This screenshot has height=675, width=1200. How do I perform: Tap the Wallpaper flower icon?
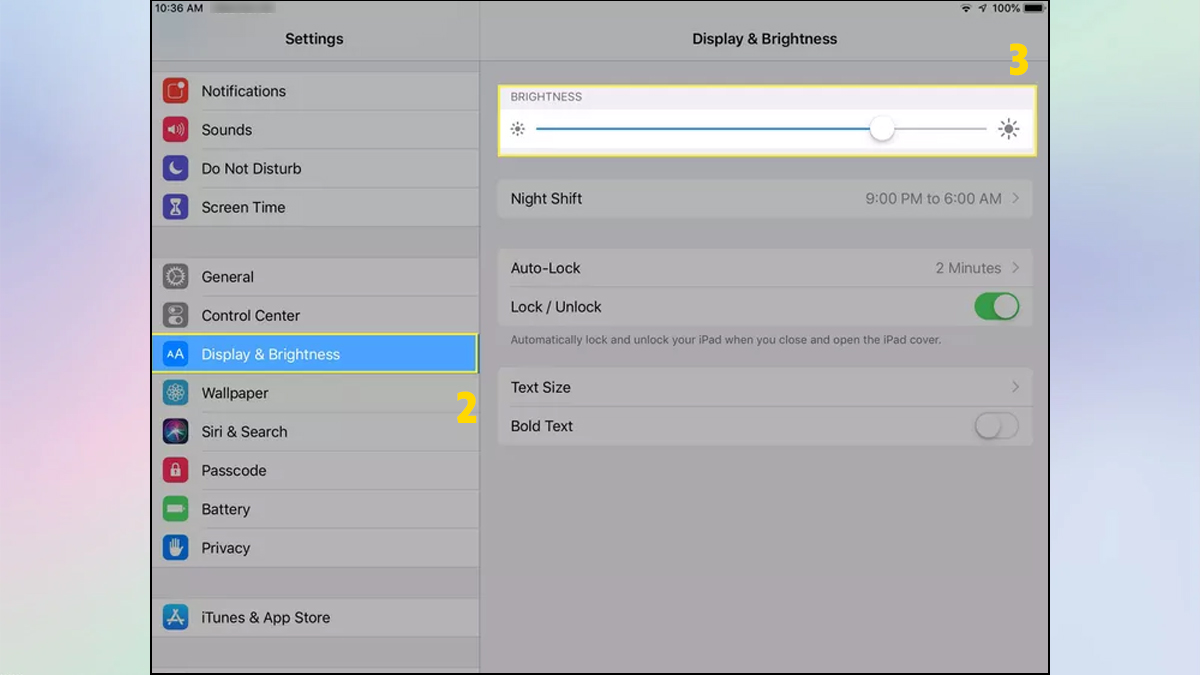click(176, 393)
